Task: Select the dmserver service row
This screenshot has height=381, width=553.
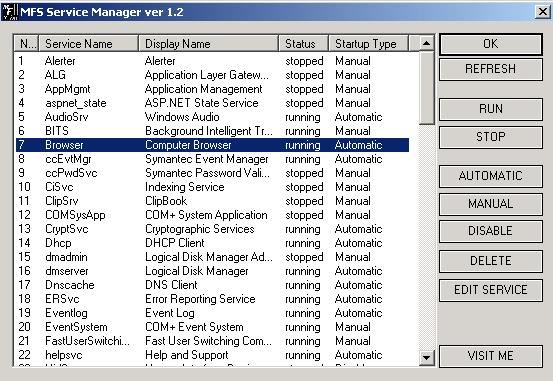Action: (212, 271)
